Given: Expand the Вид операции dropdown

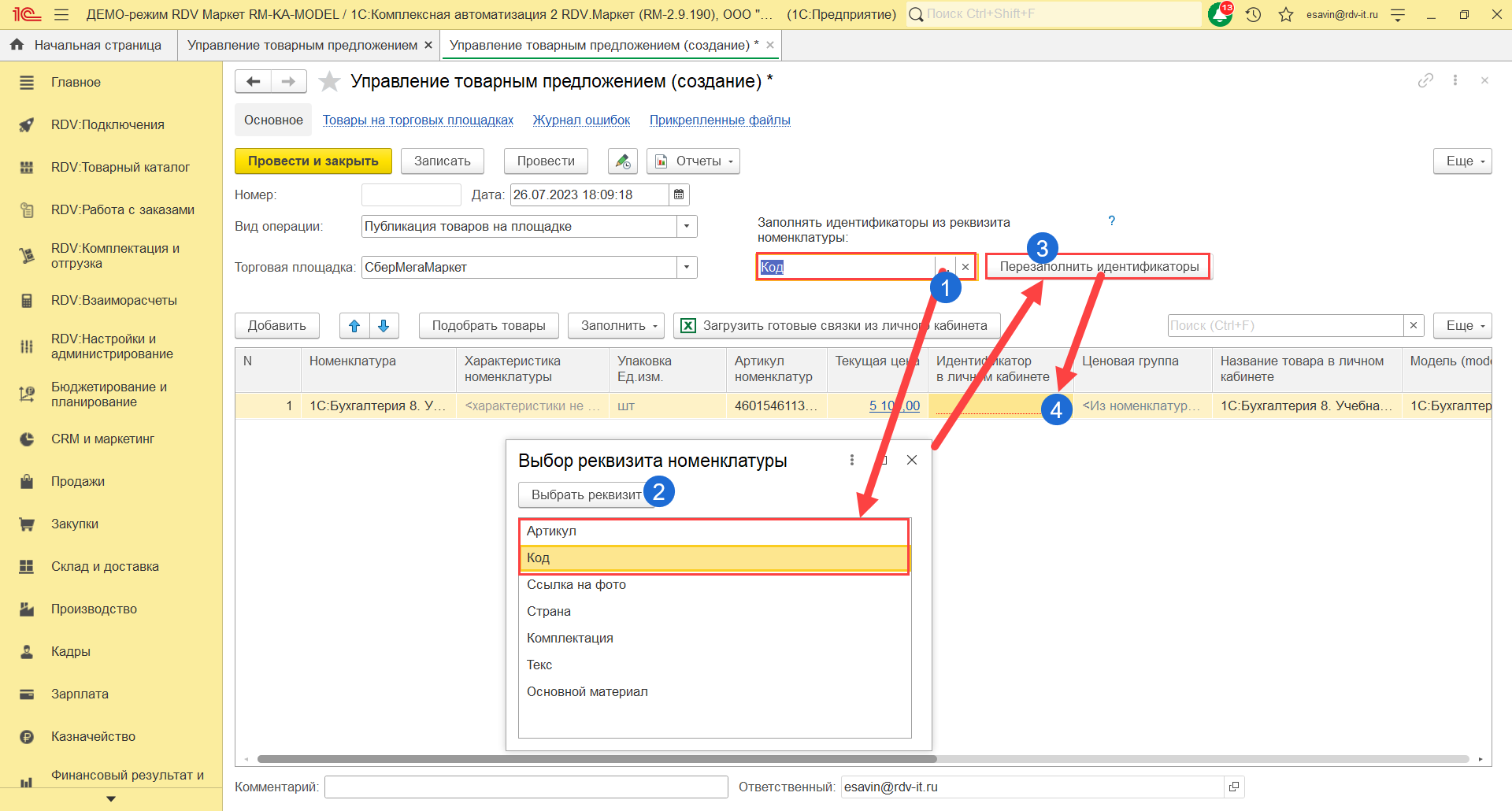Looking at the screenshot, I should (687, 226).
